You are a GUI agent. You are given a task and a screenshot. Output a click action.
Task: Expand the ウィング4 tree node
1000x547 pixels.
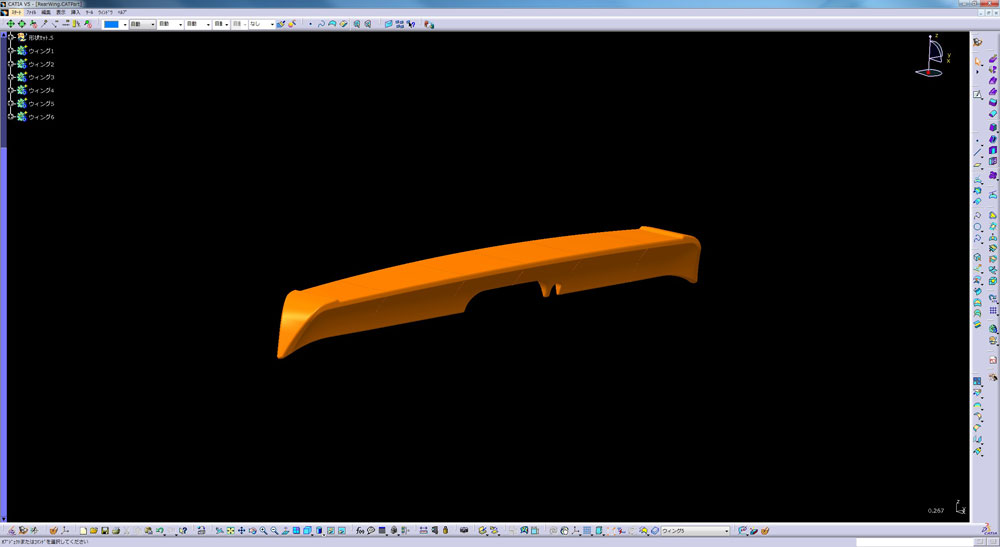click(x=11, y=91)
